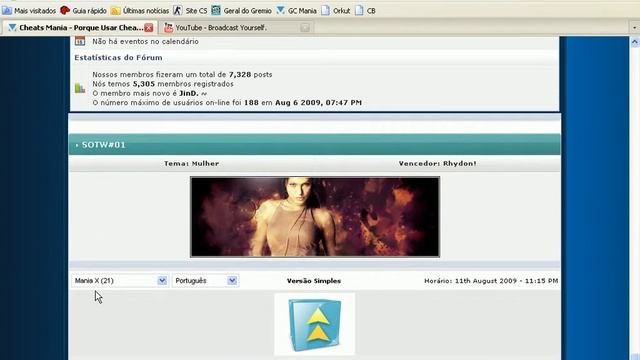
Task: Click the Estatísticas do Fórum heading
Action: (x=118, y=58)
